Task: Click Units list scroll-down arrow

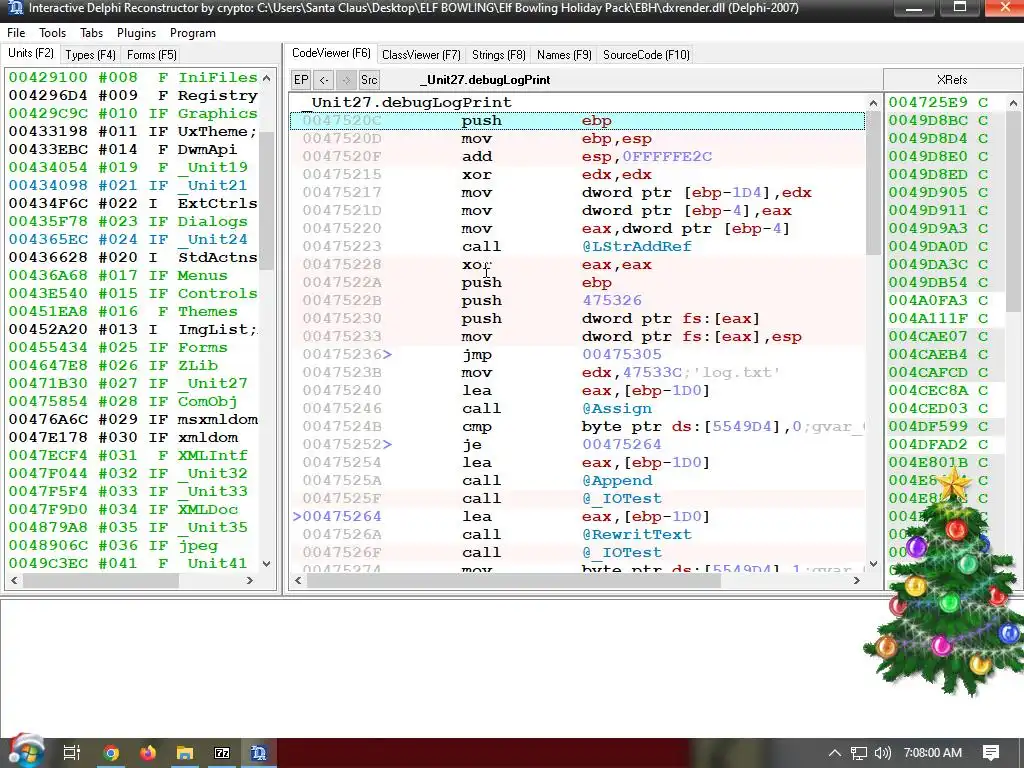Action: pos(266,563)
